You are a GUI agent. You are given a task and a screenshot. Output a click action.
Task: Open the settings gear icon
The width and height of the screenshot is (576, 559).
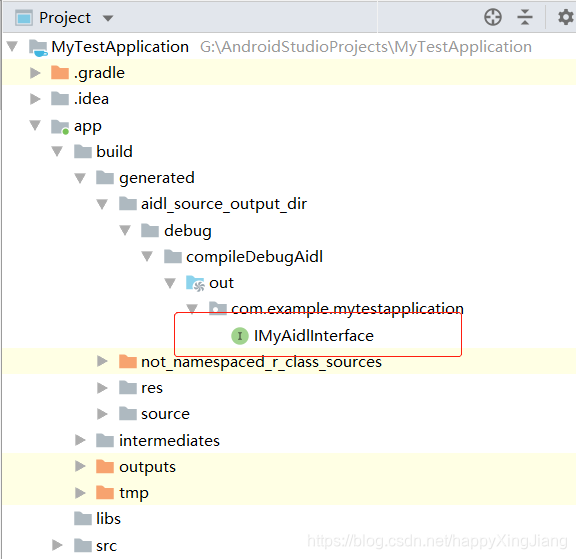(566, 17)
